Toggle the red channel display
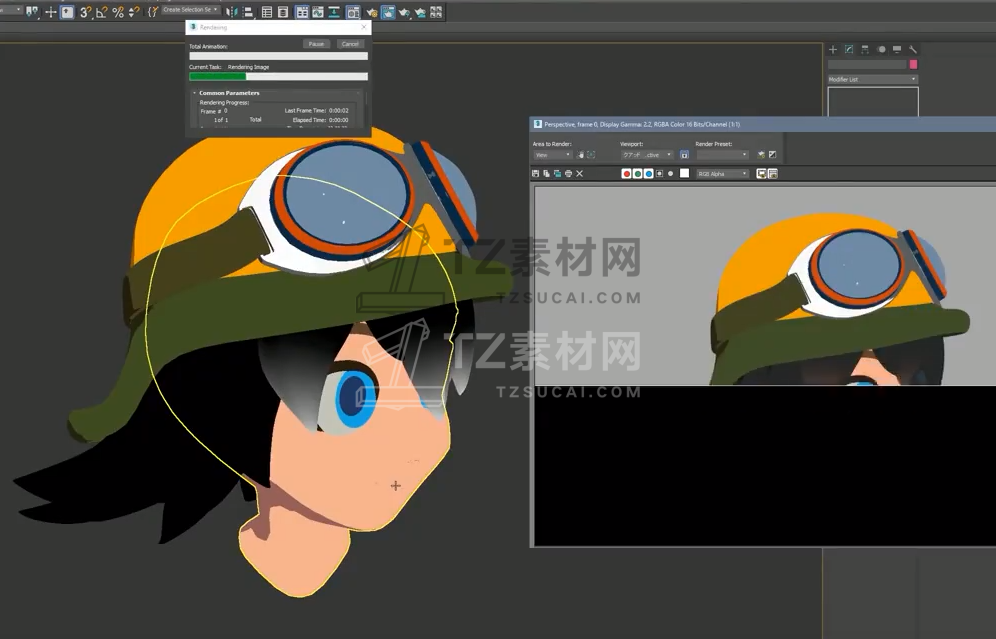The height and width of the screenshot is (639, 996). 627,174
